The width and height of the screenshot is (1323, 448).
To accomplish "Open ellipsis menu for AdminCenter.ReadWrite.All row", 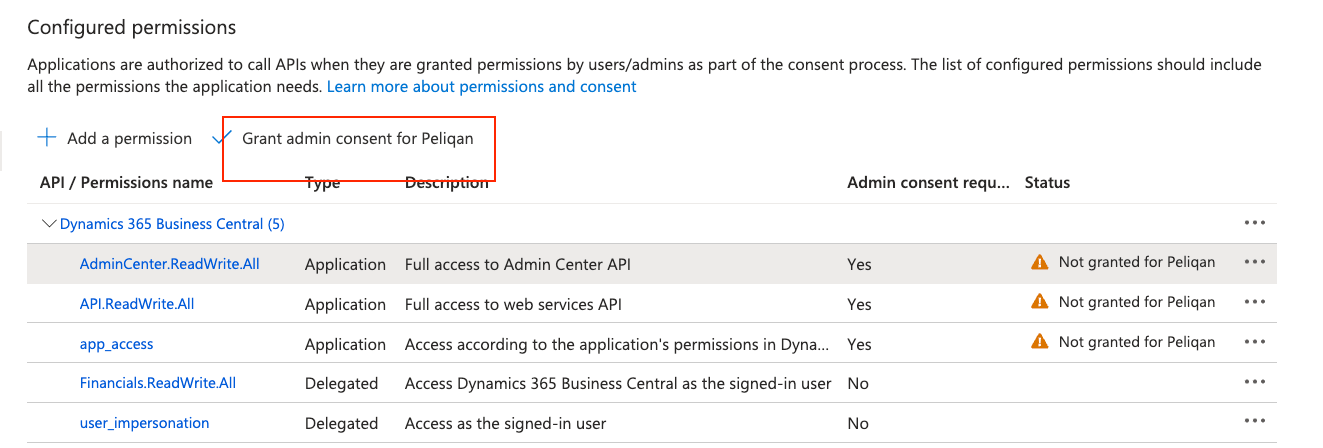I will [x=1255, y=262].
